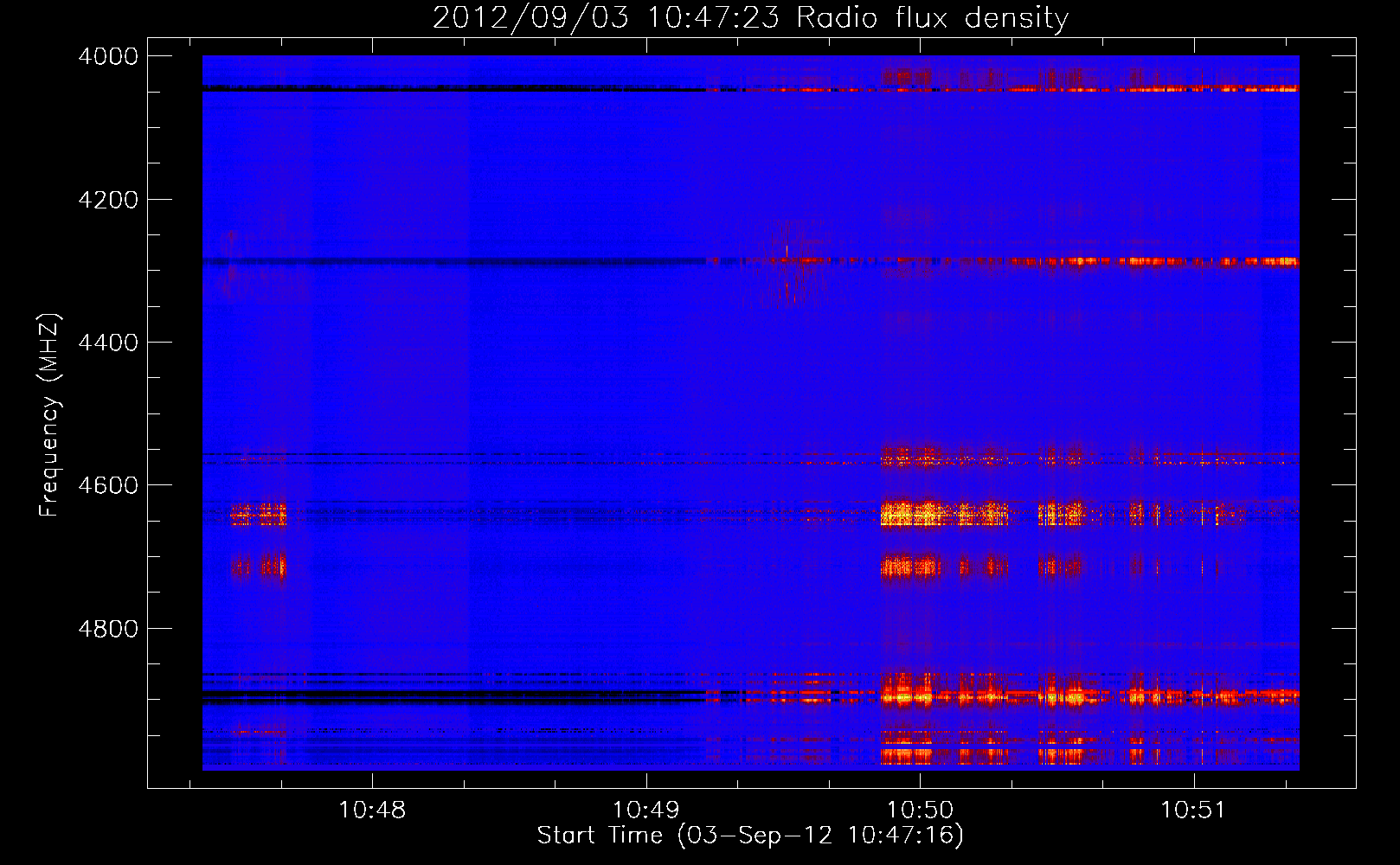
Task: Click the "Start Time (03-Sep-12 10:47:16)" label
Action: coord(750,836)
